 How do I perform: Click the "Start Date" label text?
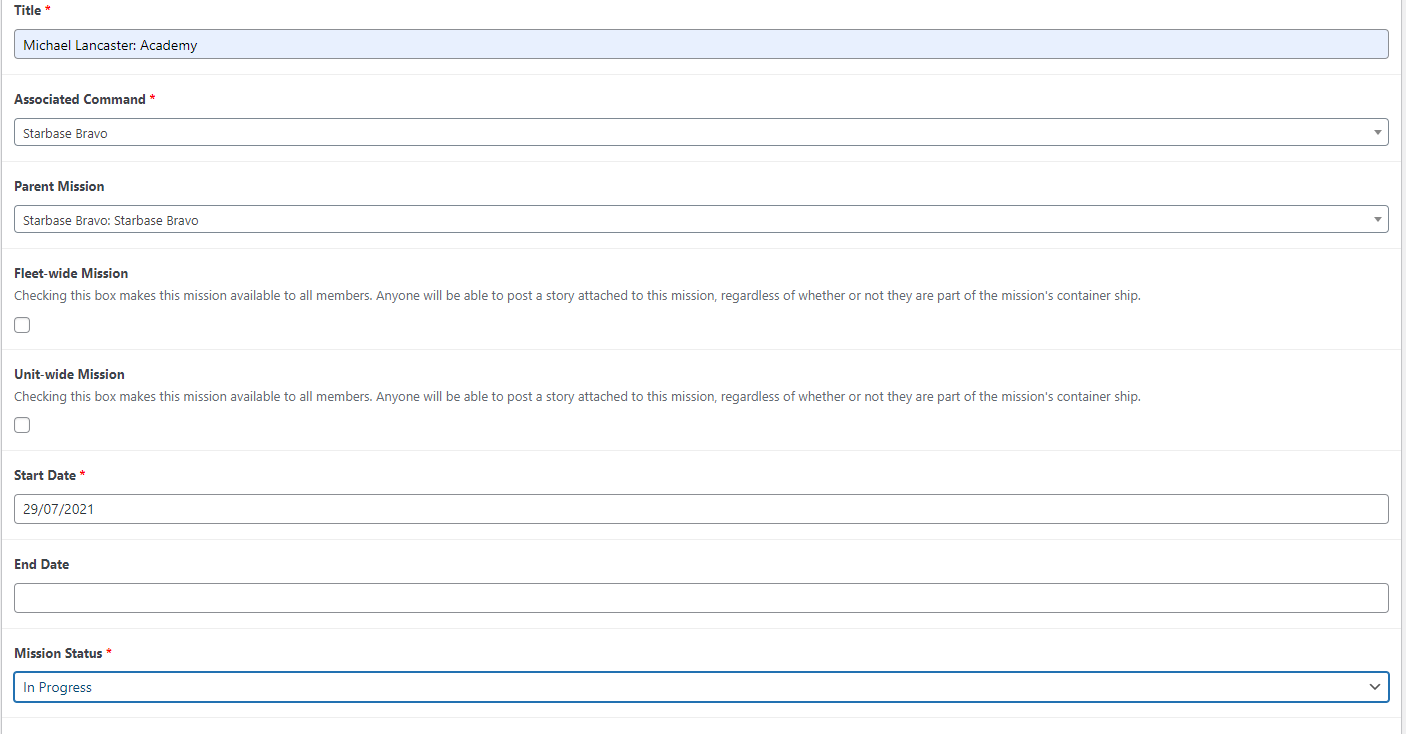tap(45, 475)
